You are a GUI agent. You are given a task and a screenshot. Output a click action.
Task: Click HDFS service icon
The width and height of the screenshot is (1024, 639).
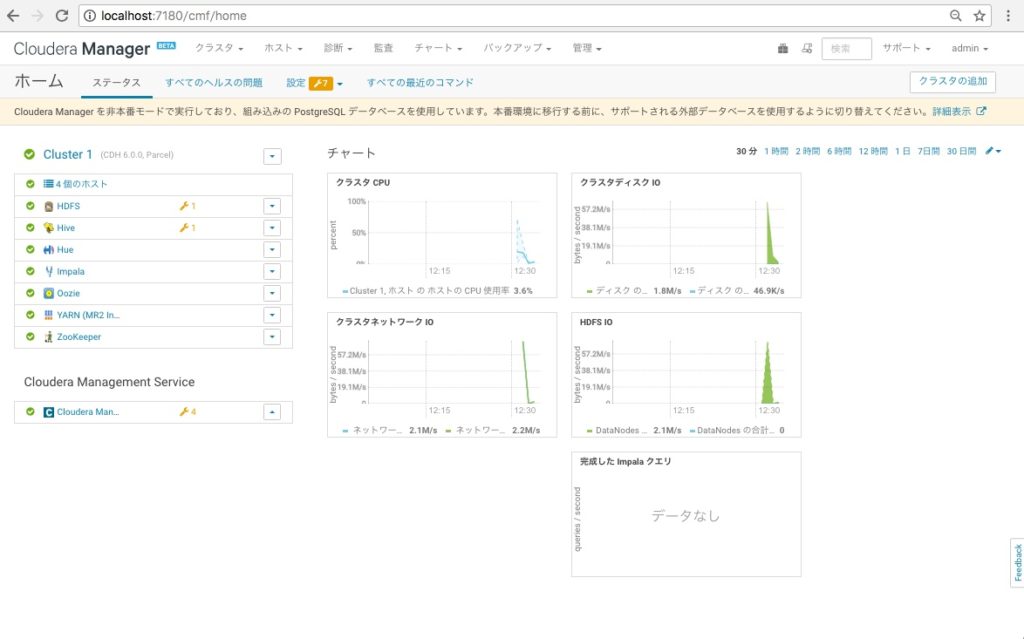tap(48, 206)
